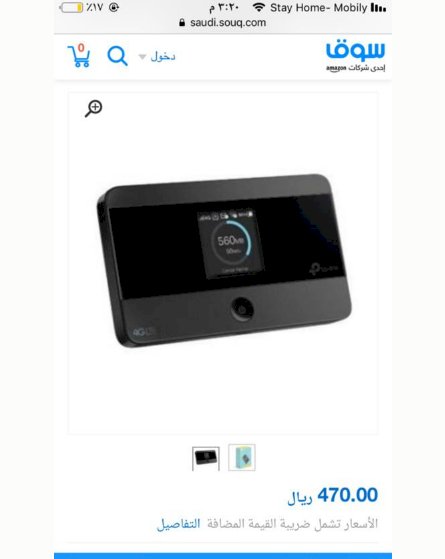Tap the padlock icon beside the URL
The height and width of the screenshot is (559, 445).
point(182,23)
